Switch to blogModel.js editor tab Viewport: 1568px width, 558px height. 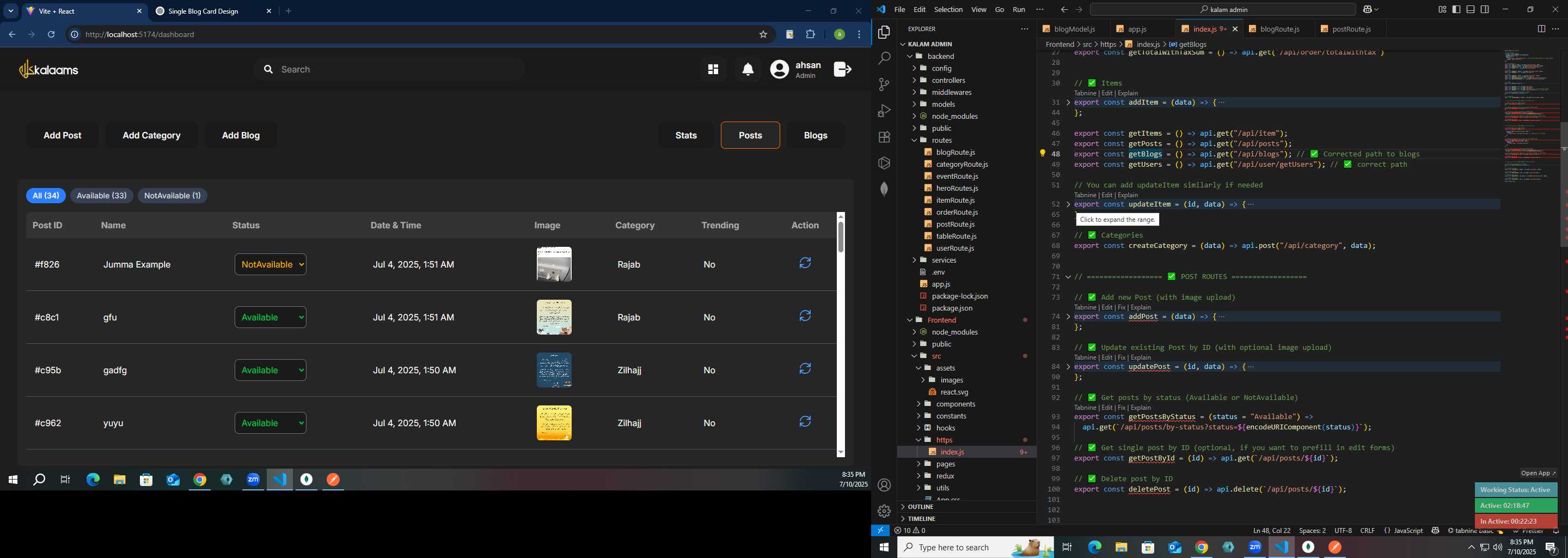click(1074, 29)
